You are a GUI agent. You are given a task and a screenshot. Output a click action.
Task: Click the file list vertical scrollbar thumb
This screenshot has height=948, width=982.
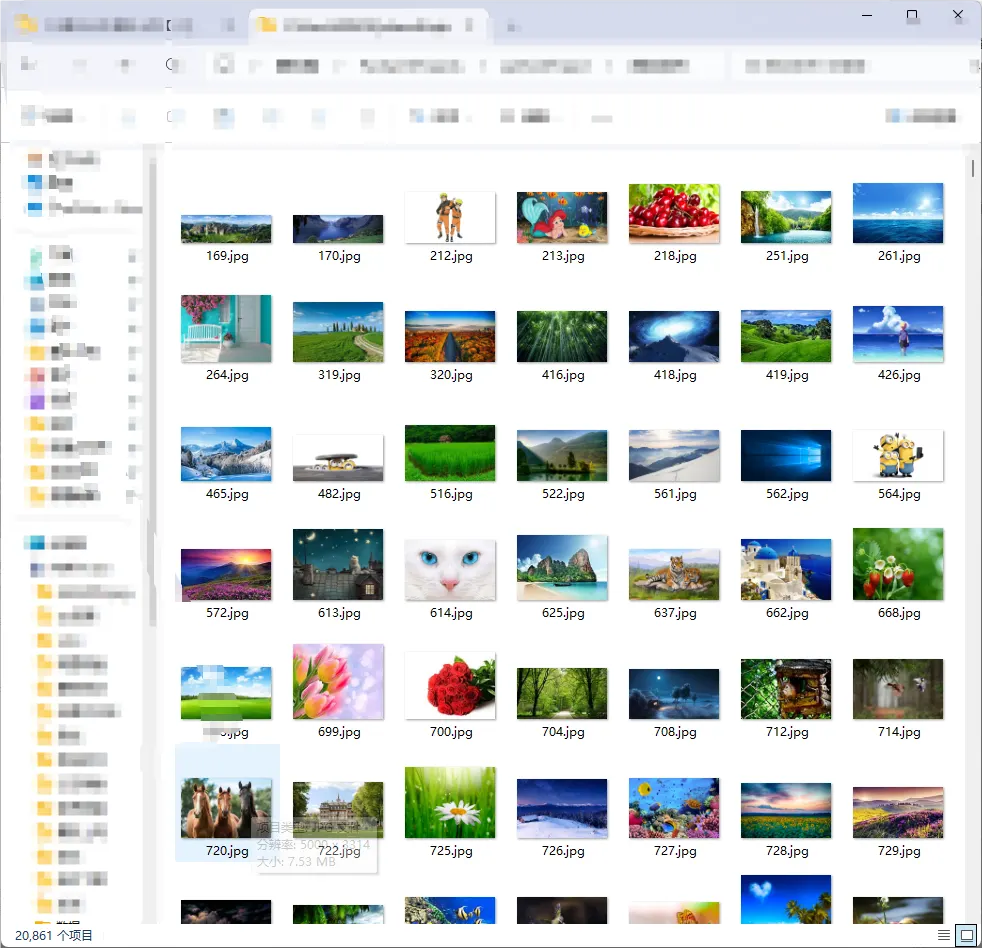tap(972, 168)
